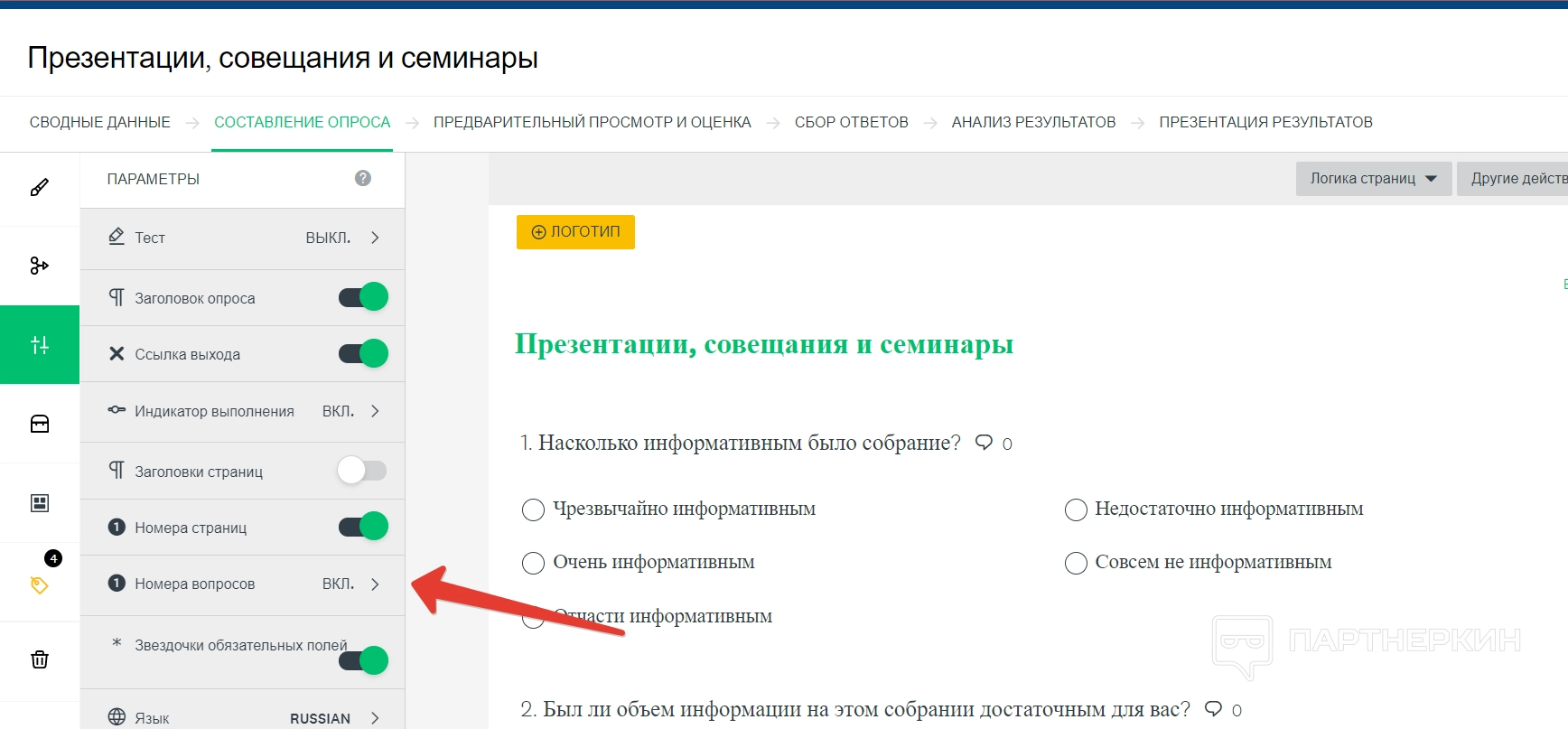Screen dimensions: 1568x729
Task: Select the Недостаточно информативным radio button
Action: 1076,509
